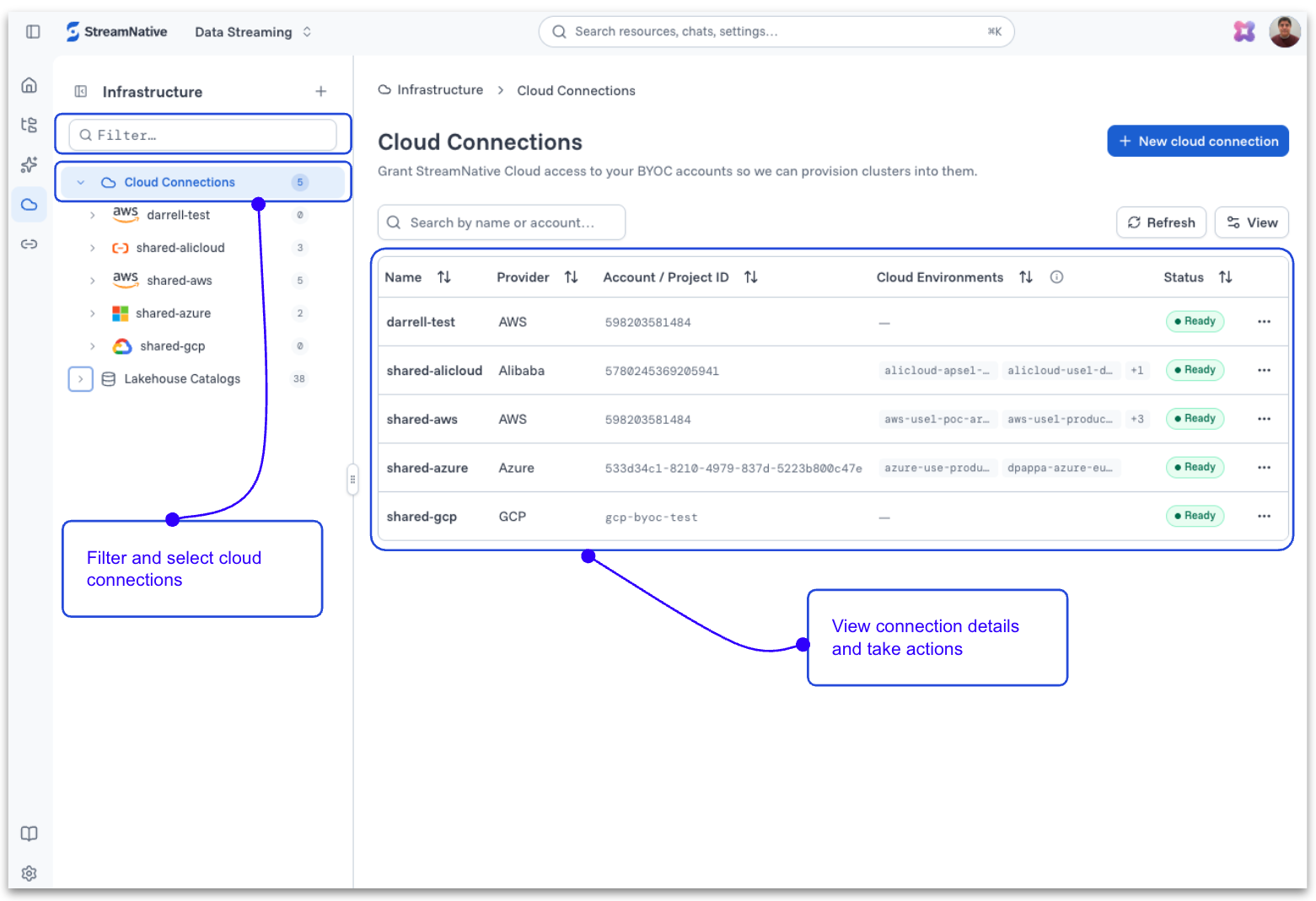Select darrell-test in the sidebar tree
The width and height of the screenshot is (1316, 901).
point(179,215)
